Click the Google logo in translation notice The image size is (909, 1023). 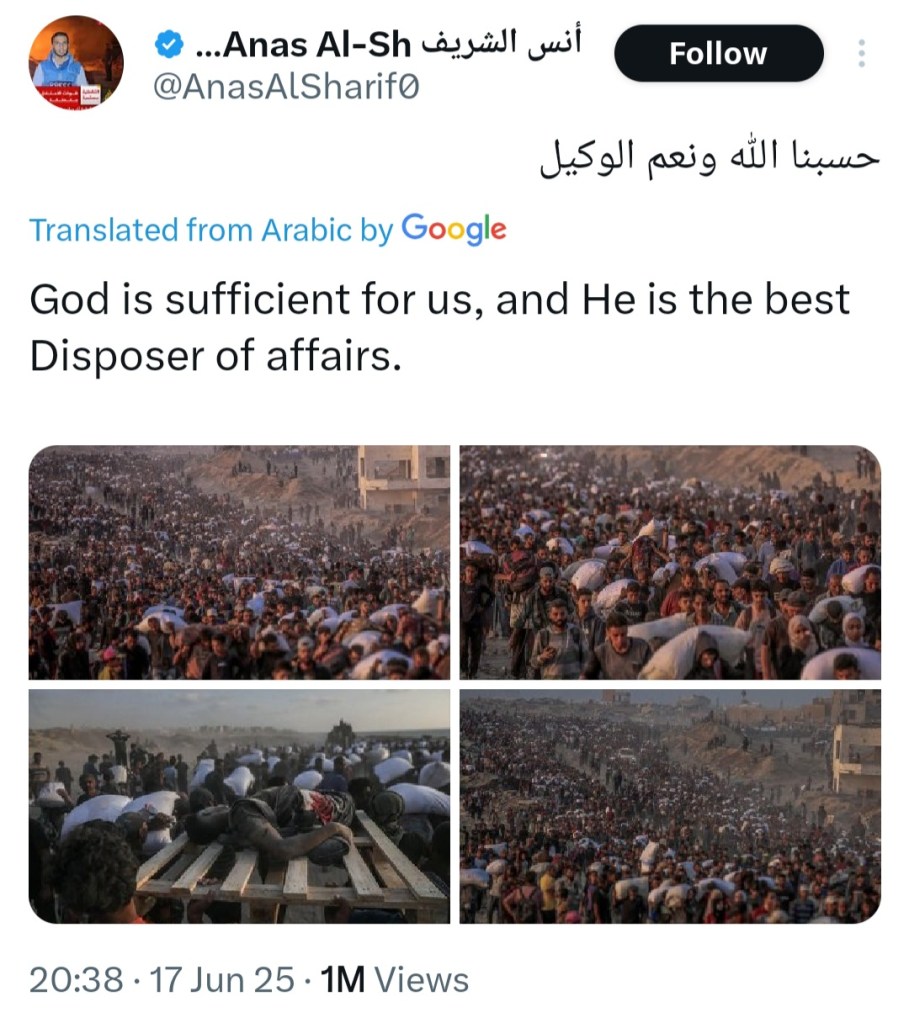point(453,229)
